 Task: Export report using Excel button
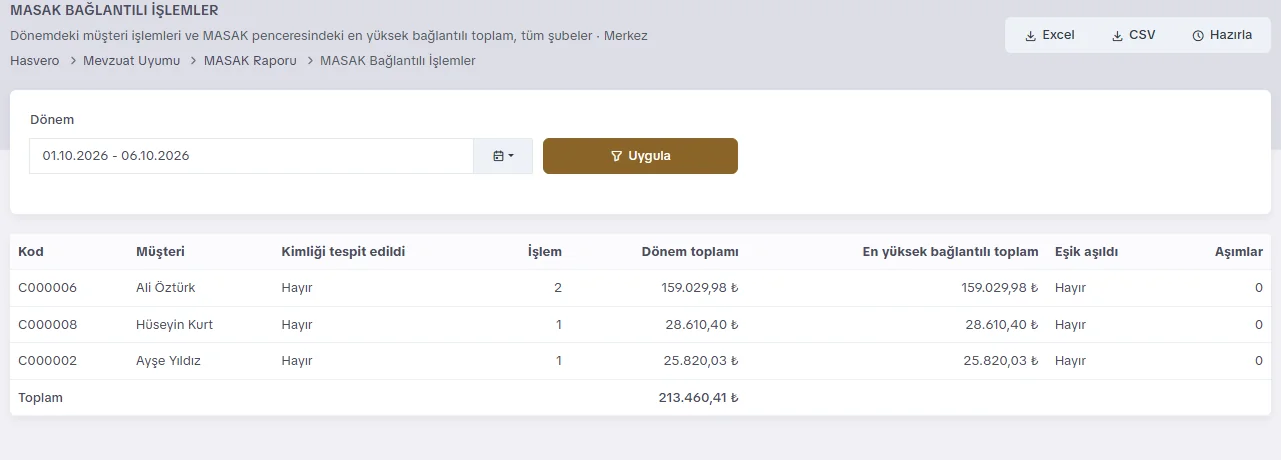pos(1049,35)
